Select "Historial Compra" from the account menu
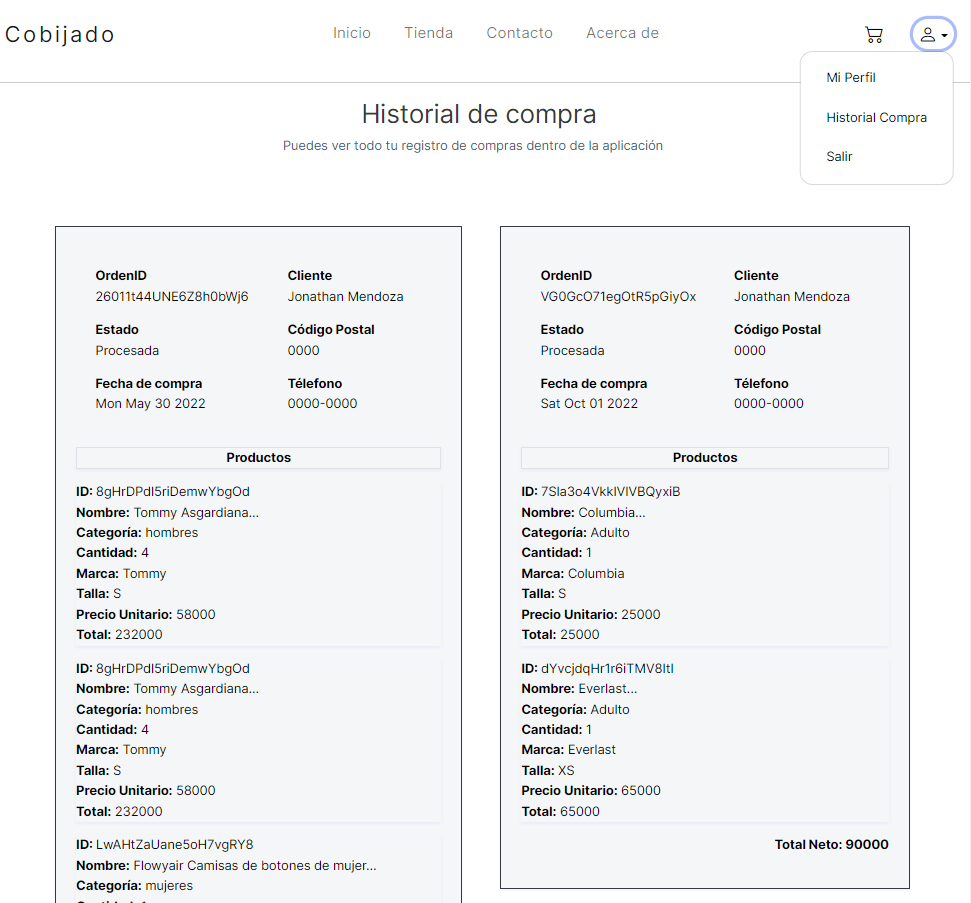The height and width of the screenshot is (903, 971). pos(876,117)
